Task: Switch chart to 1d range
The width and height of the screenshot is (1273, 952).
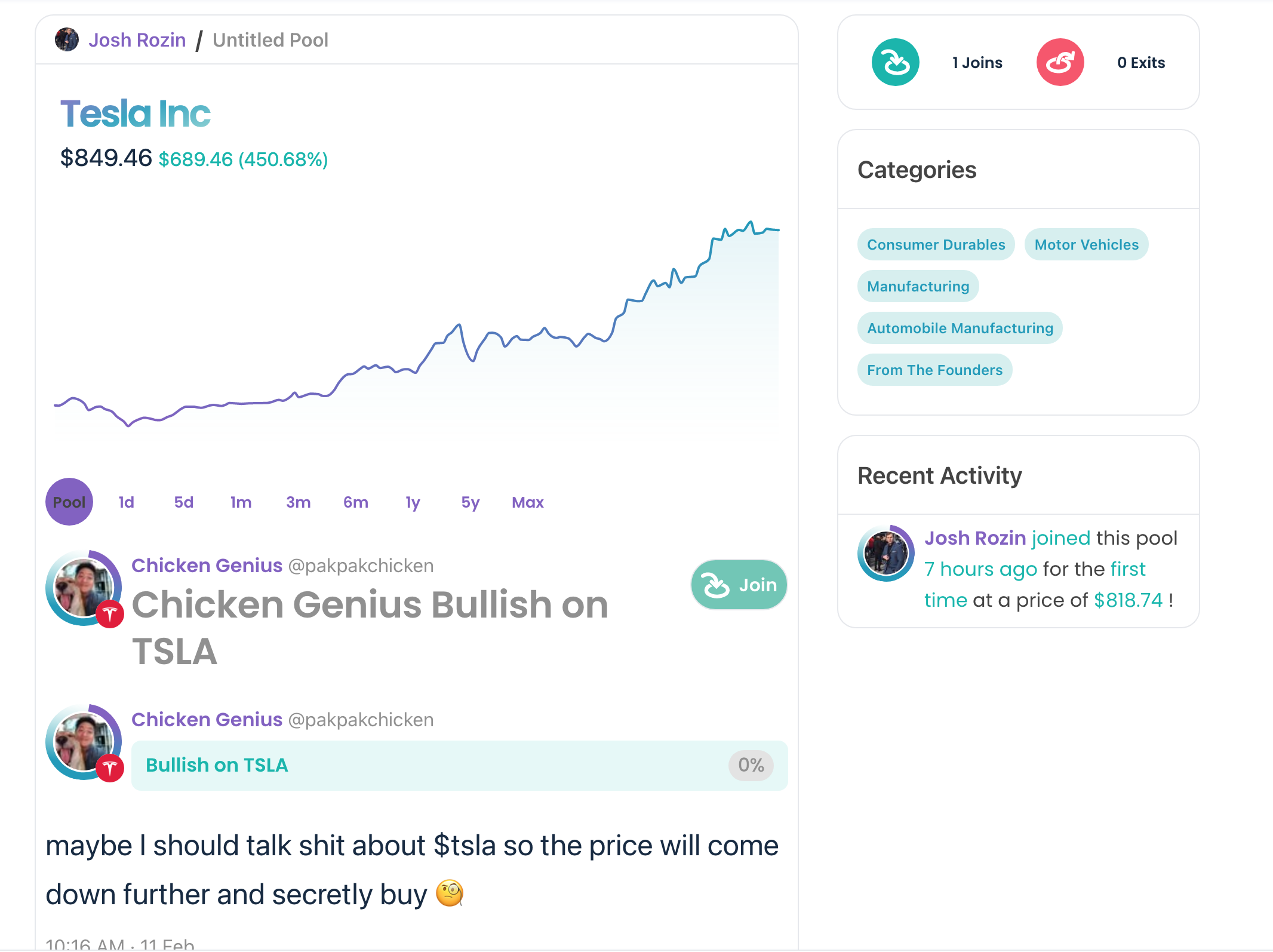Action: [x=126, y=502]
